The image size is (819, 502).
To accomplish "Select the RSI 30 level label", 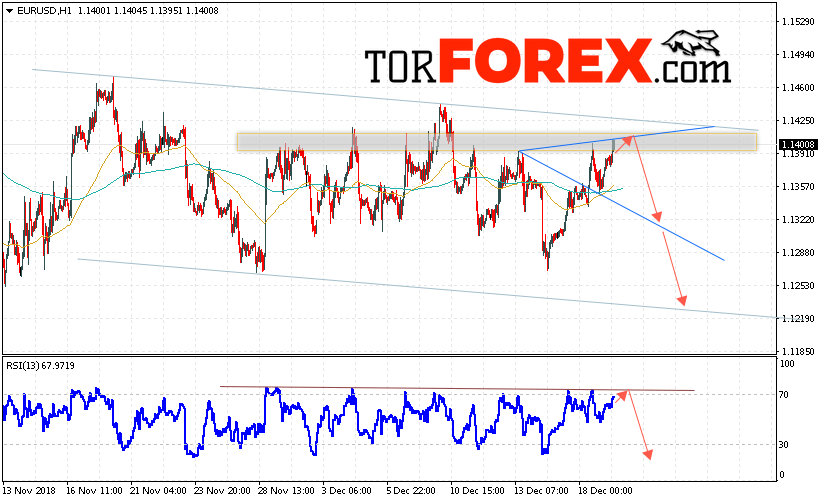I will [783, 445].
